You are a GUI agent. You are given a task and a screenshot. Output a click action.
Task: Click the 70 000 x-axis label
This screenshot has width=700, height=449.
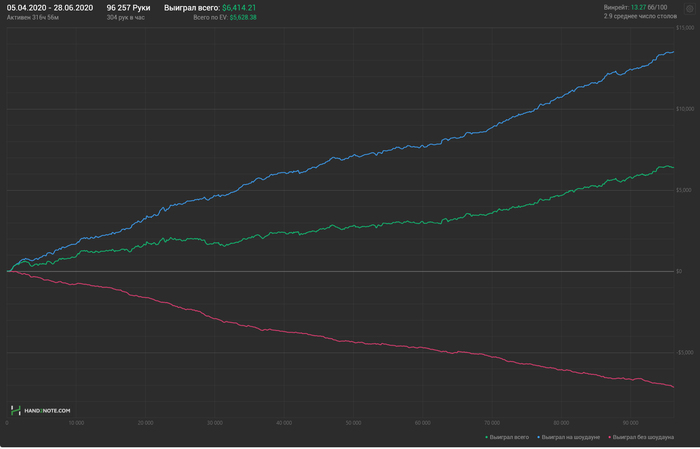coord(492,423)
